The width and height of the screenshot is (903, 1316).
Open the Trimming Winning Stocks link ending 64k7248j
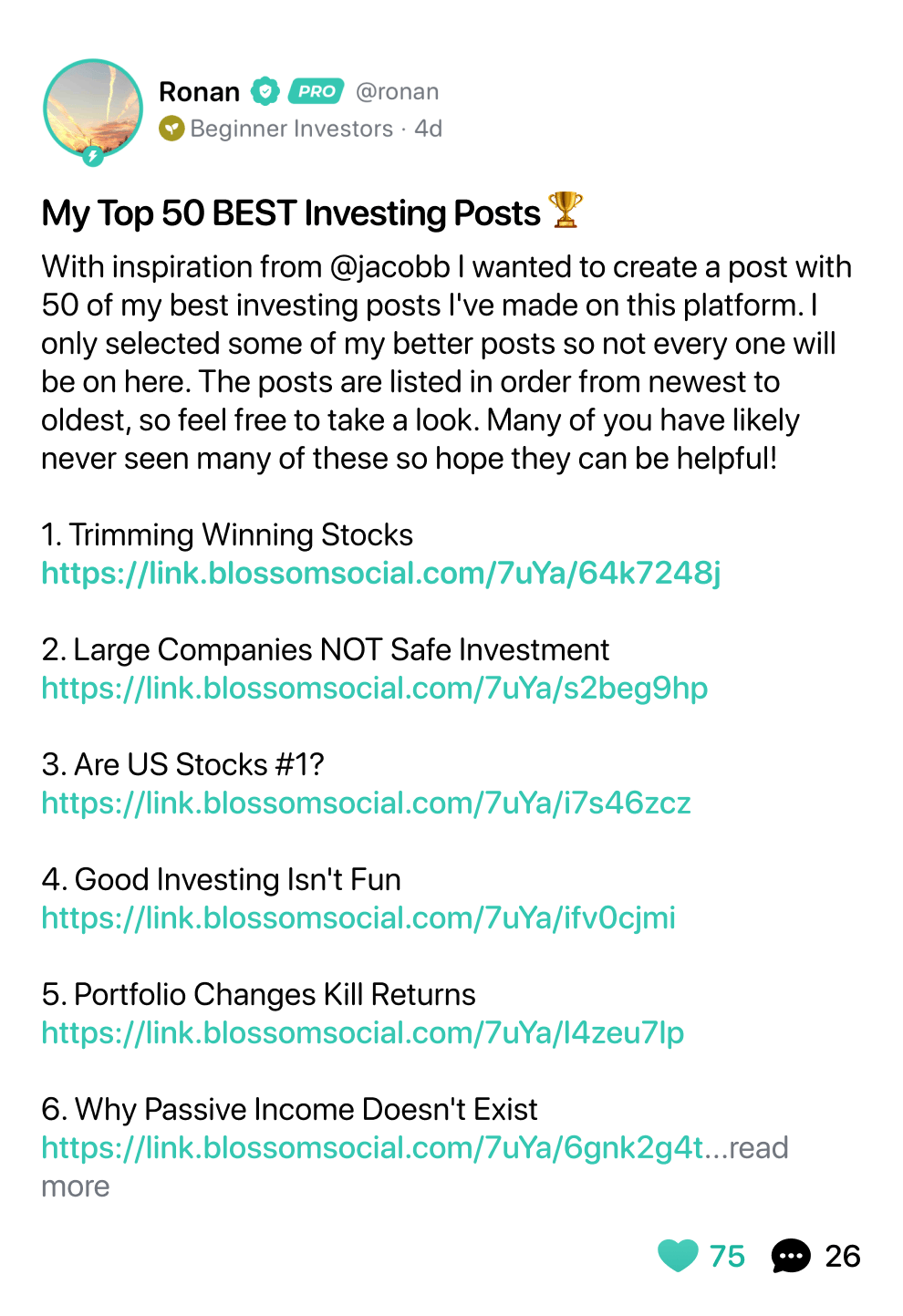tap(381, 573)
